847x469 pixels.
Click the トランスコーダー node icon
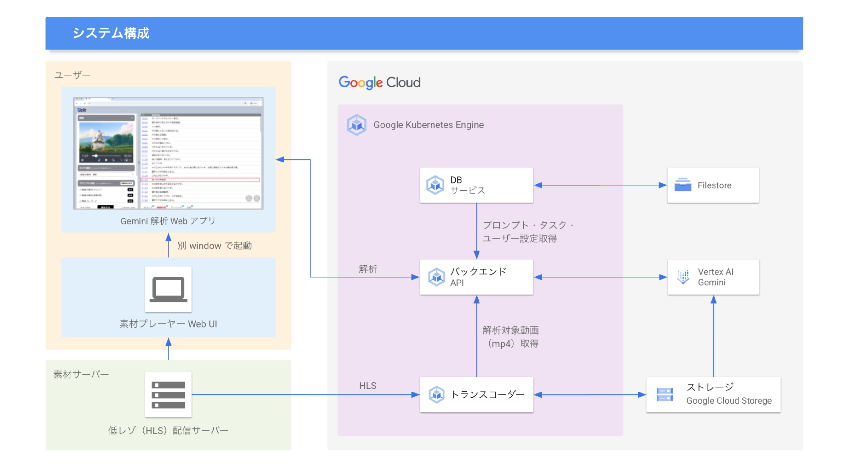pyautogui.click(x=436, y=394)
